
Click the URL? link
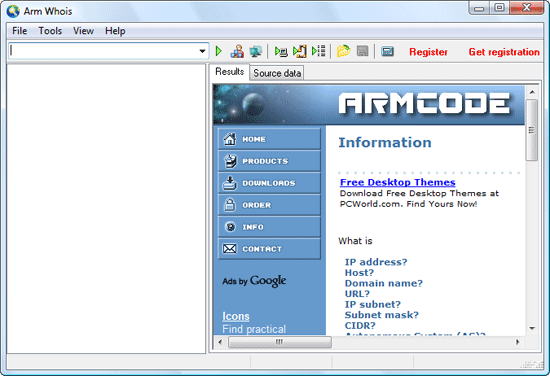[x=357, y=294]
